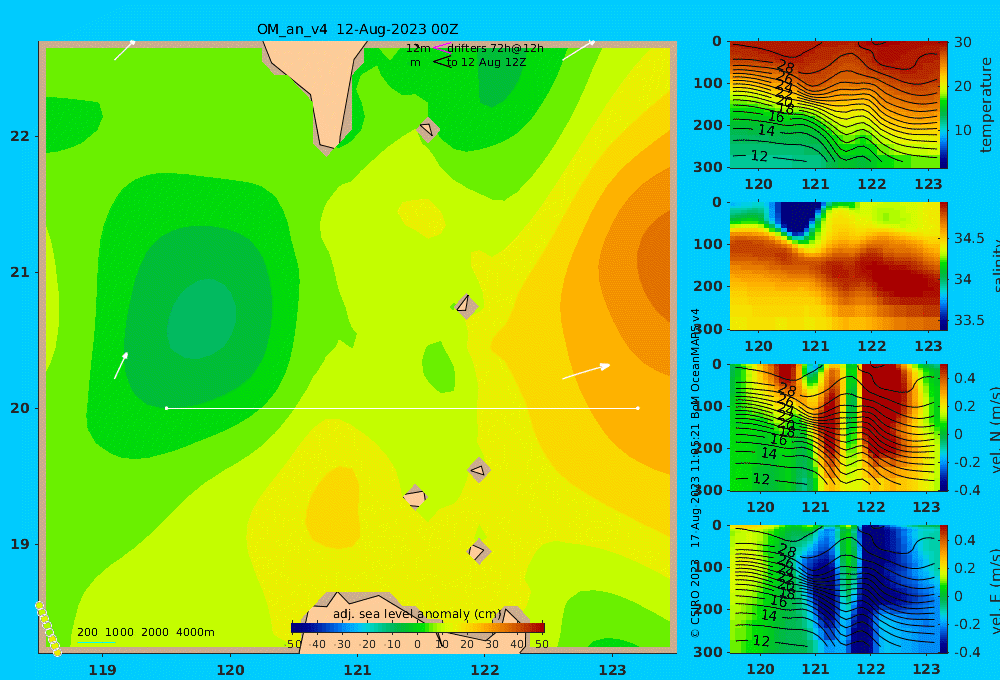Viewport: 1000px width, 680px height.
Task: Click the white arrow in the top-right map corner
Action: coord(578,50)
